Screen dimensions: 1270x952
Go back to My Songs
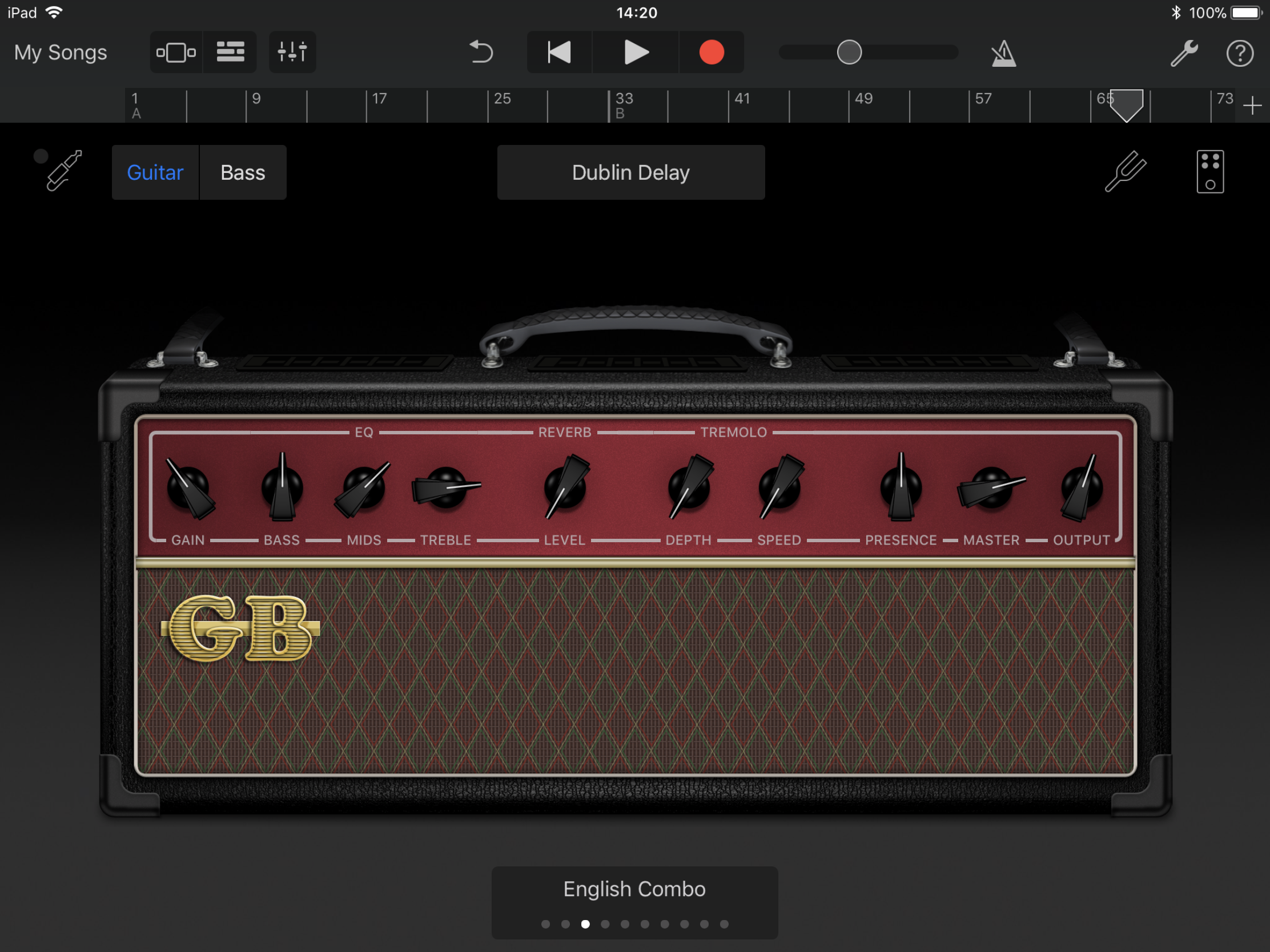click(61, 52)
